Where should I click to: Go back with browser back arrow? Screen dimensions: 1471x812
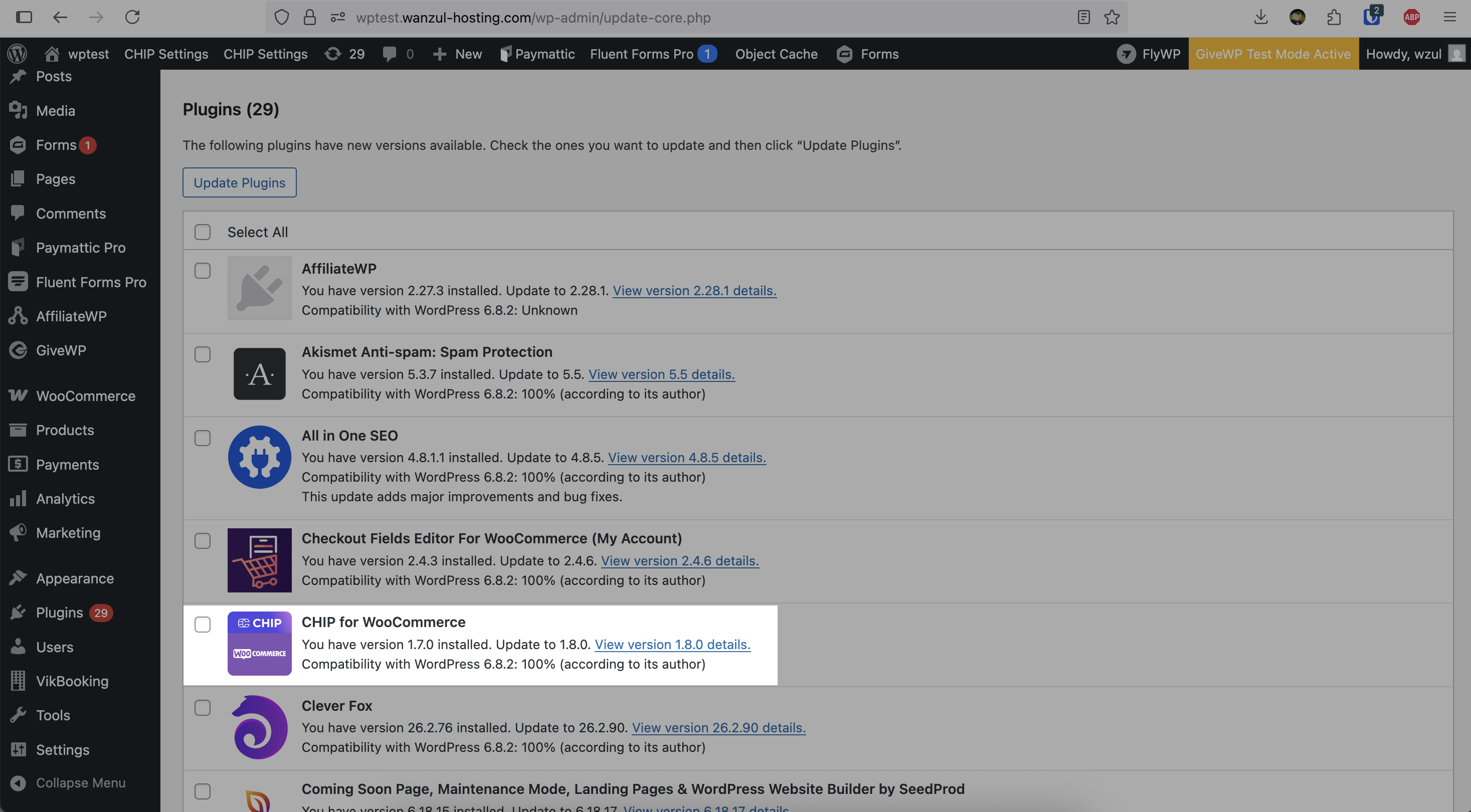60,17
